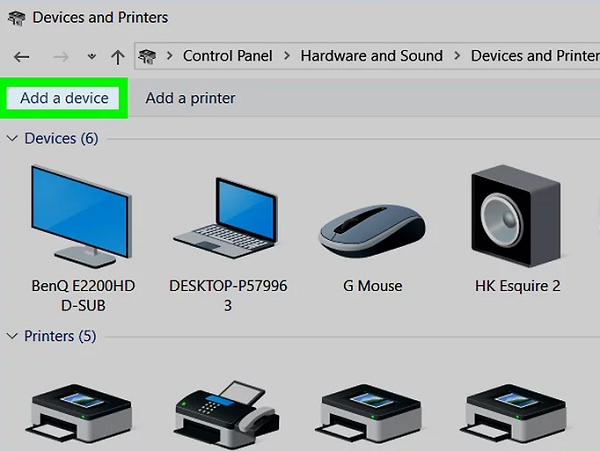Click the Devices and Printers title bar icon
Viewport: 600px width, 451px height.
point(17,18)
